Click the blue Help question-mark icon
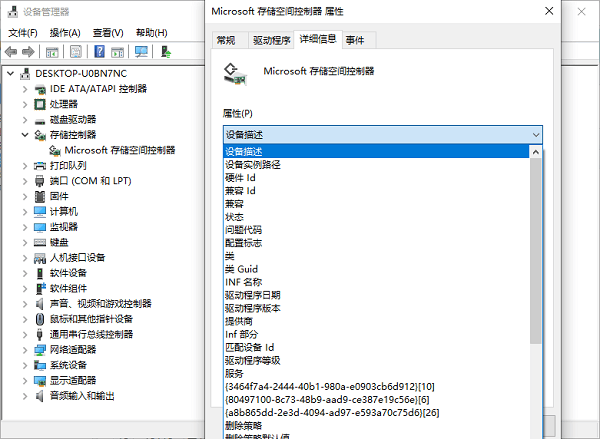Screen dimensions: 600x439 click(99, 52)
